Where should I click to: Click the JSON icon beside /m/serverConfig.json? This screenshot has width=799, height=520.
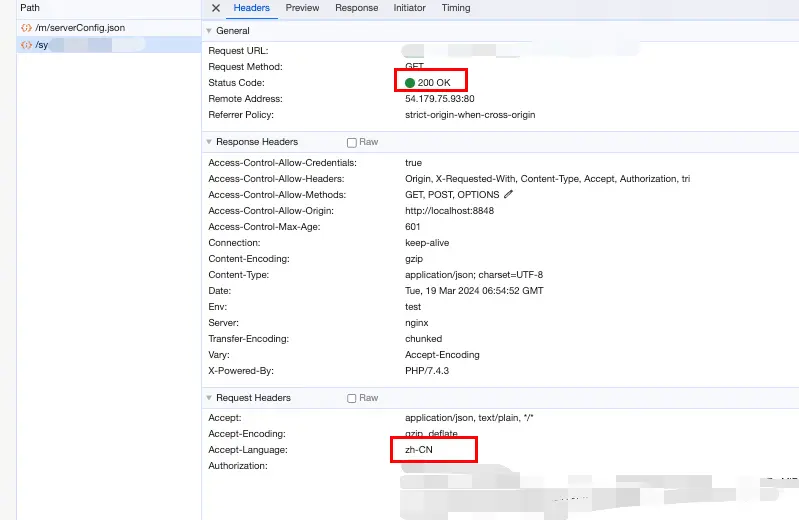coord(26,28)
